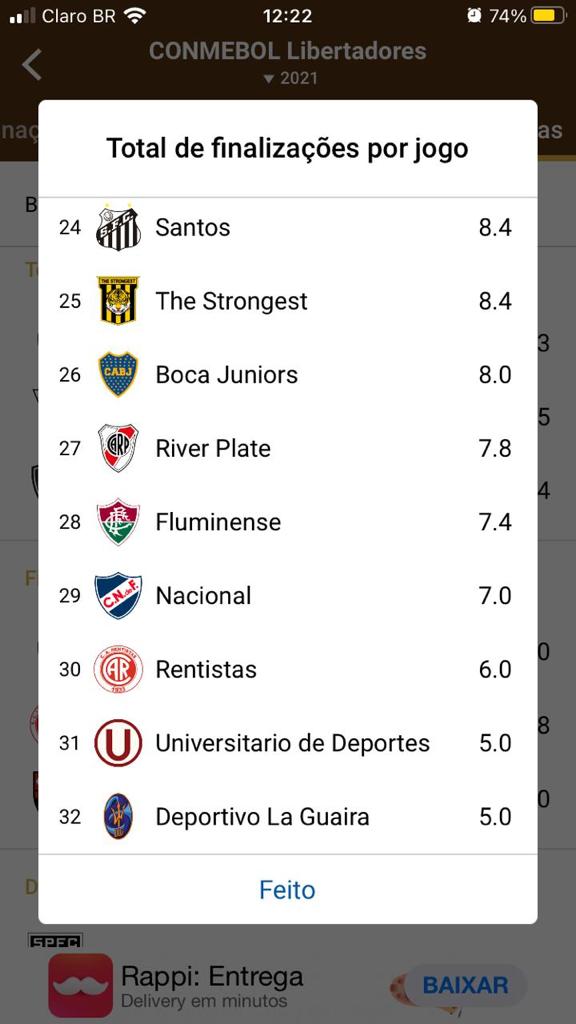Select the Boca Juniors CABJ crest

click(x=118, y=374)
